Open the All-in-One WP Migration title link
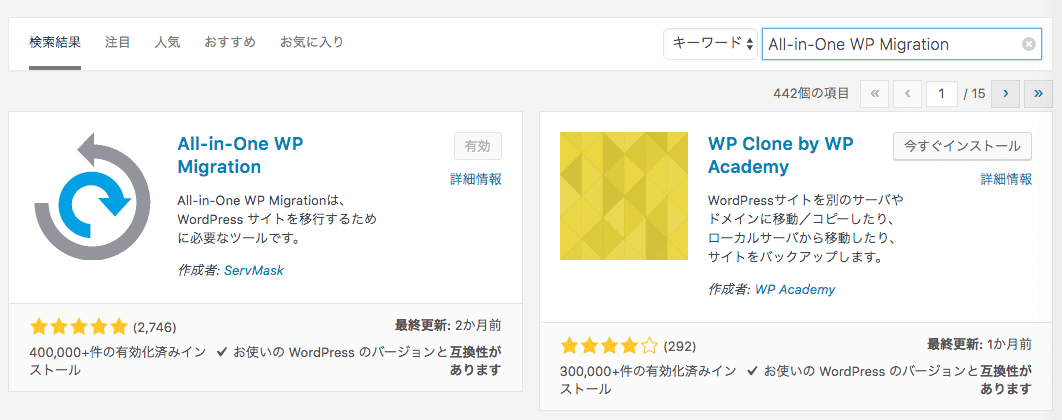1062x420 pixels. click(240, 155)
